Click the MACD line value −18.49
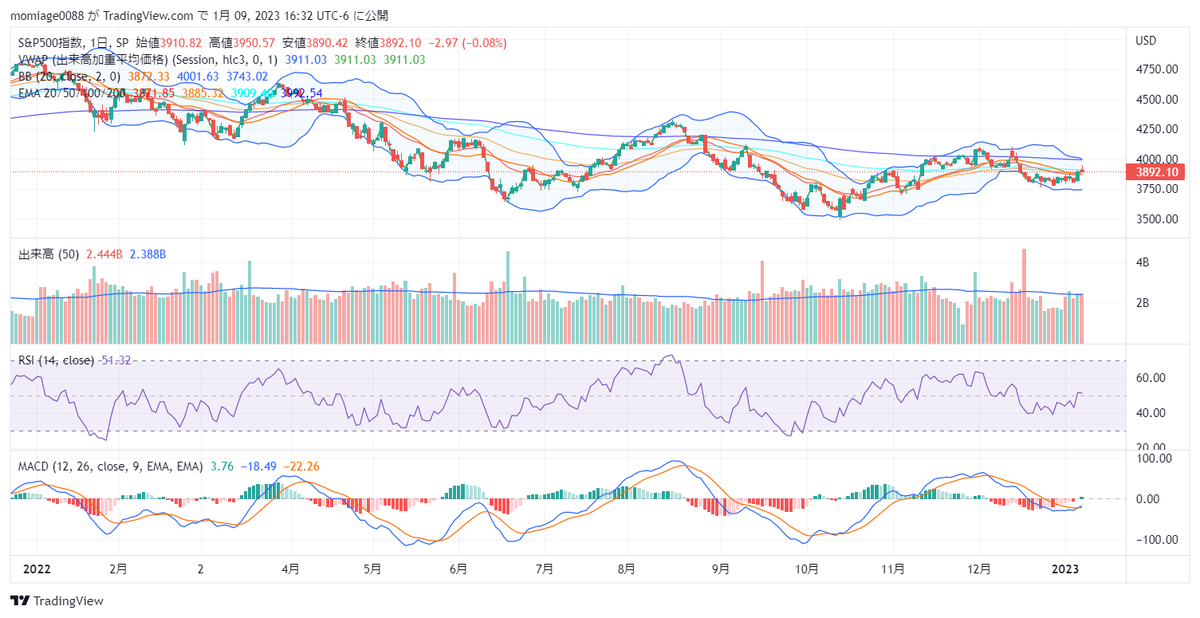1200x618 pixels. 261,466
